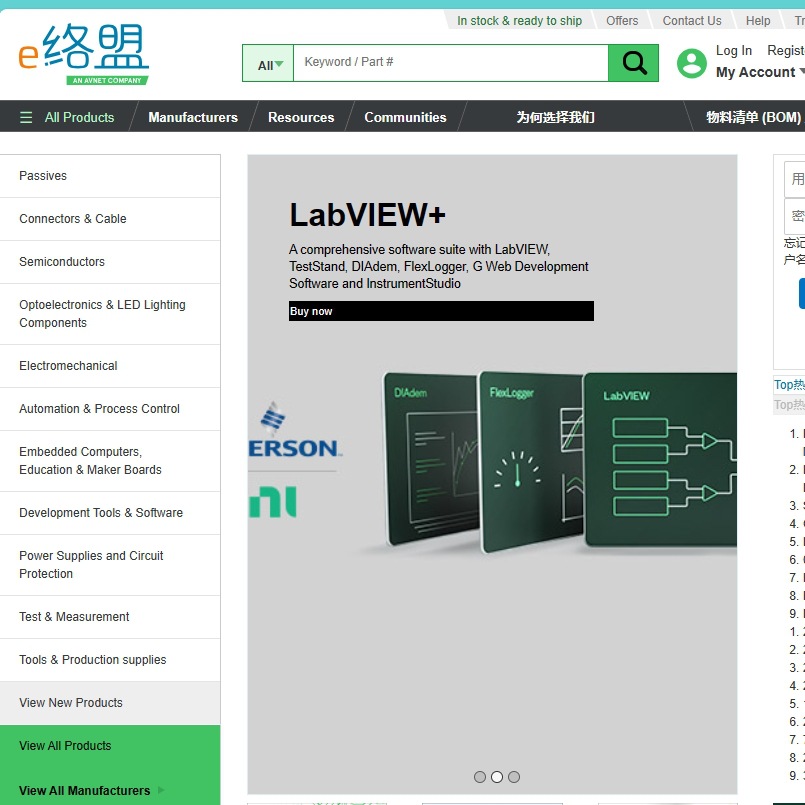The width and height of the screenshot is (805, 805).
Task: Click the LabVIEW+ banner heading
Action: coord(367,215)
